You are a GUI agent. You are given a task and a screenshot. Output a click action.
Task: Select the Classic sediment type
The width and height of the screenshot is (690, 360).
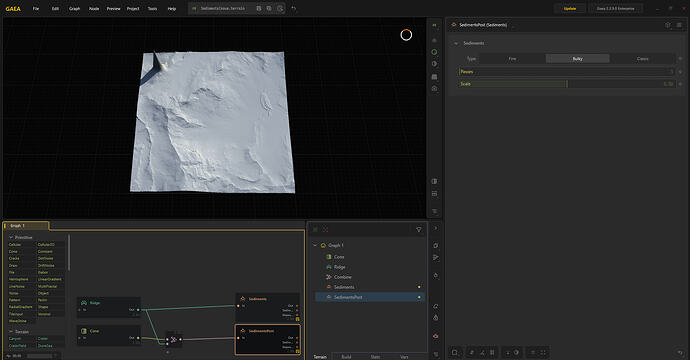coord(642,59)
